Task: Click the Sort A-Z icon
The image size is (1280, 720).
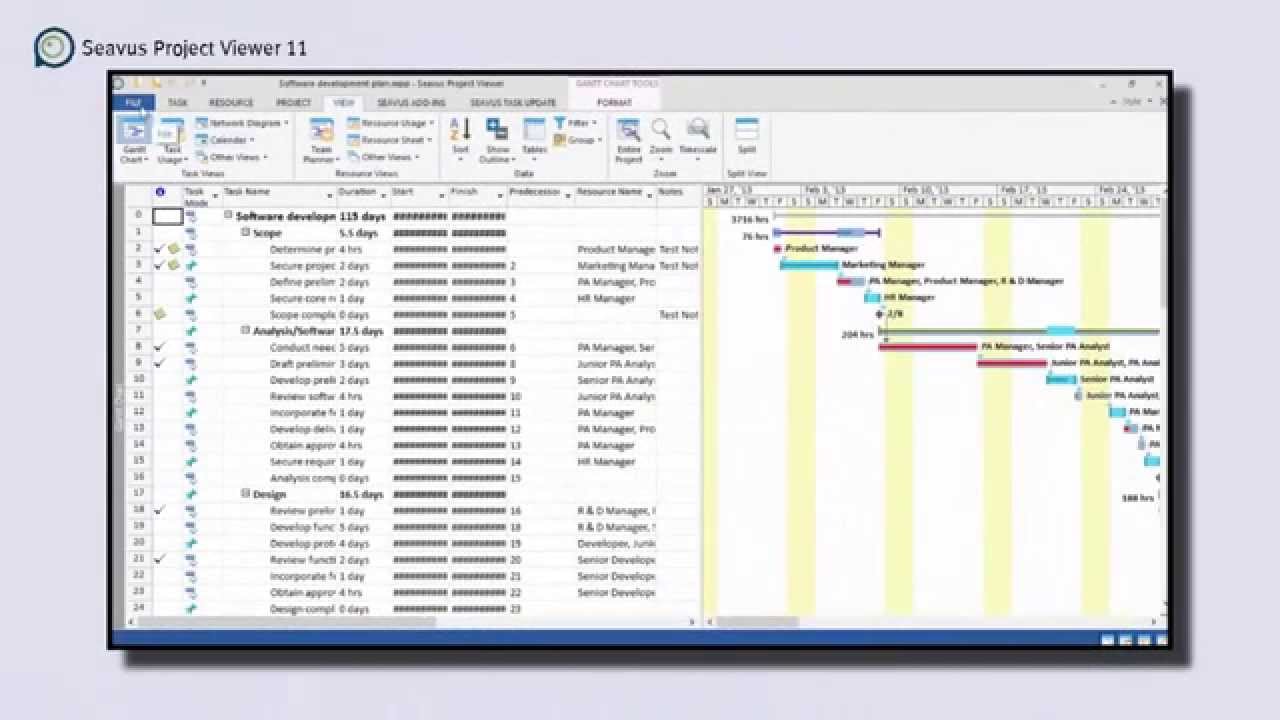Action: tap(460, 129)
